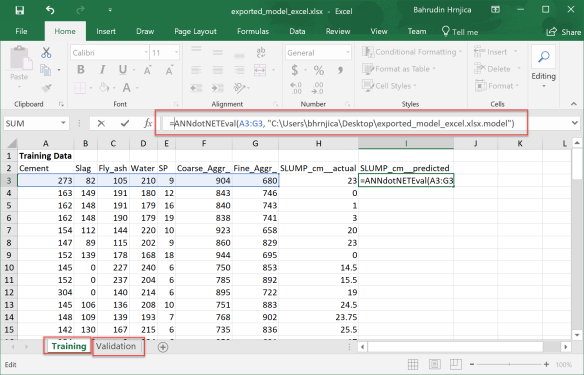Collapse the ribbon chevron

coord(574,104)
